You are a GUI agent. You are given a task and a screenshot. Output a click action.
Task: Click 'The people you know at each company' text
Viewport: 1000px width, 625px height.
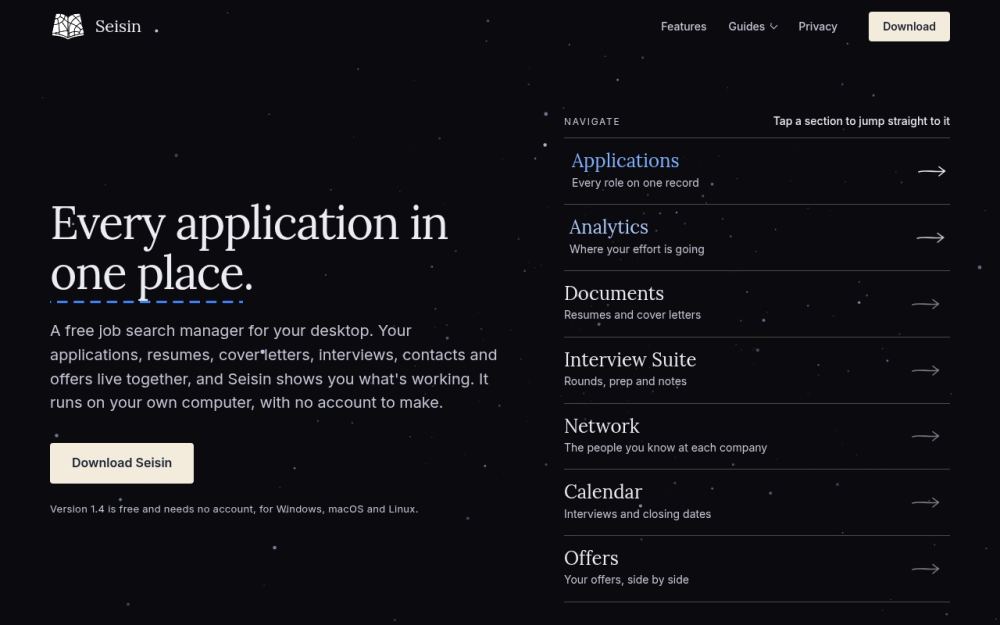click(665, 448)
